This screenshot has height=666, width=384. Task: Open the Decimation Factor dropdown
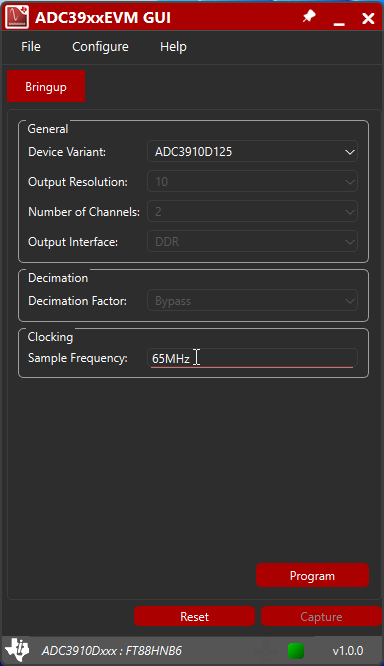(x=252, y=301)
